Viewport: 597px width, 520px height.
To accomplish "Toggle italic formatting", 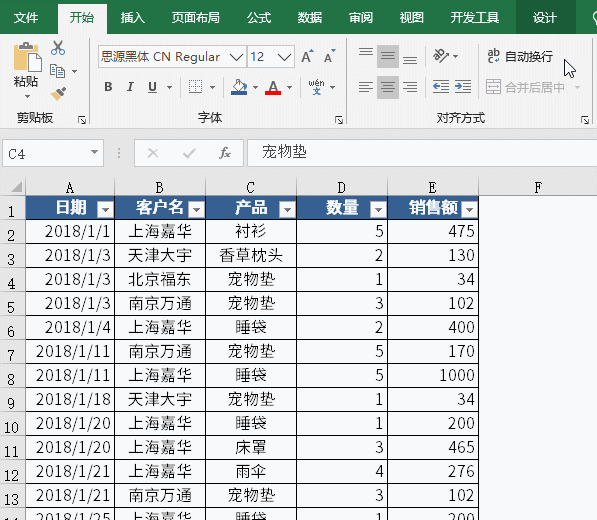I will [130, 87].
